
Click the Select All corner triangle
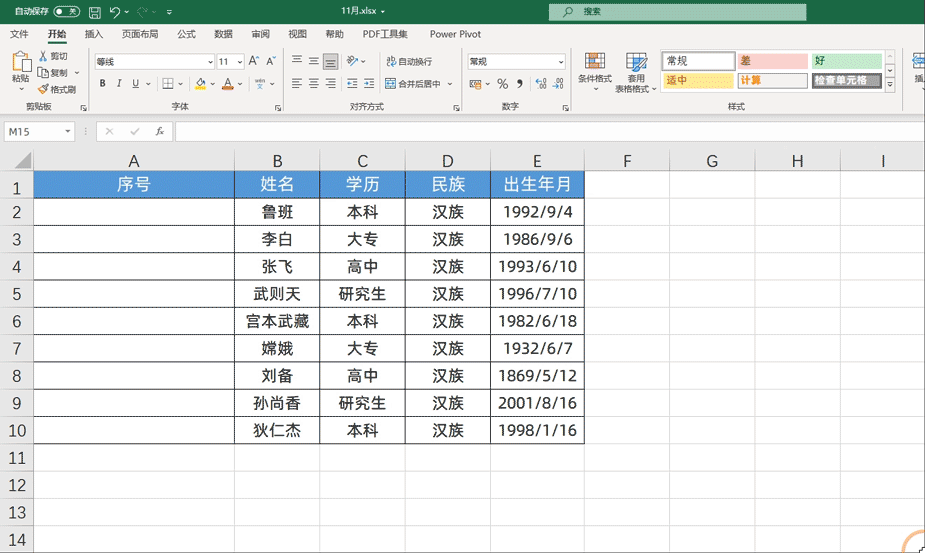22,161
